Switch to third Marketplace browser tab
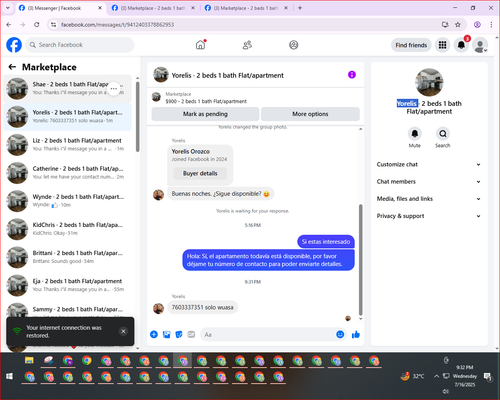The height and width of the screenshot is (400, 500). 246,8
